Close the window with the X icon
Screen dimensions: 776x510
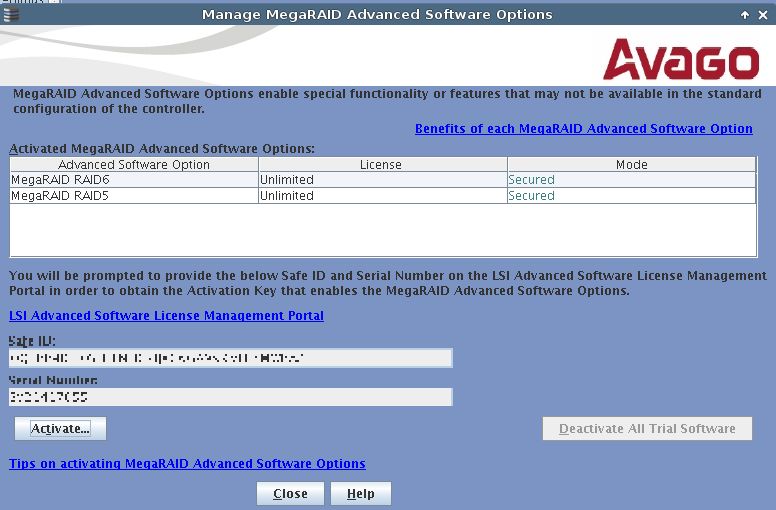coord(763,15)
